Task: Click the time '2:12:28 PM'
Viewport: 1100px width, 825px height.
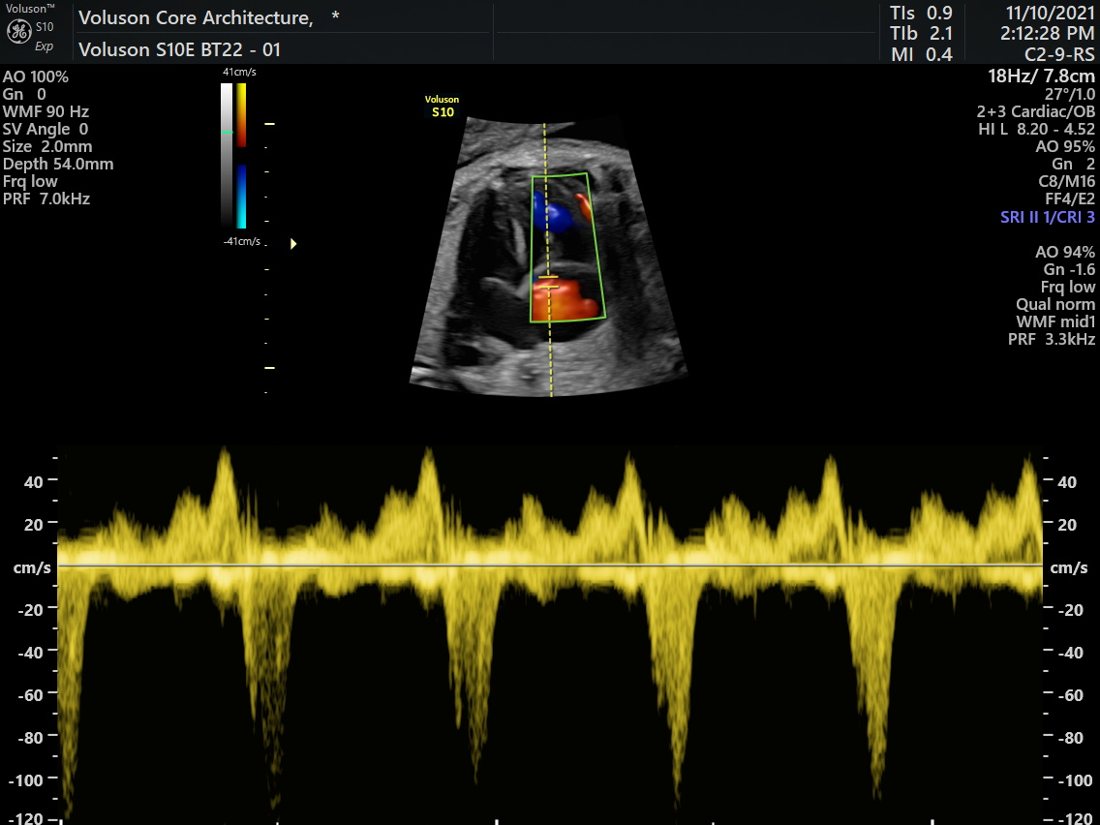Action: point(1047,33)
